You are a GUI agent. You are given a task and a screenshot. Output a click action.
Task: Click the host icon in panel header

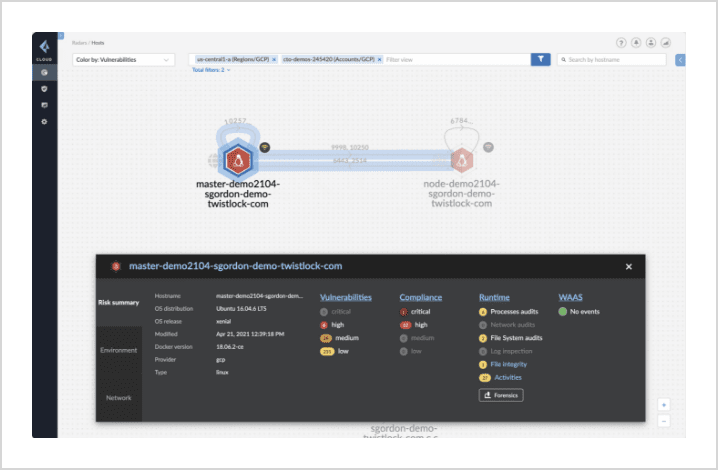pos(116,266)
